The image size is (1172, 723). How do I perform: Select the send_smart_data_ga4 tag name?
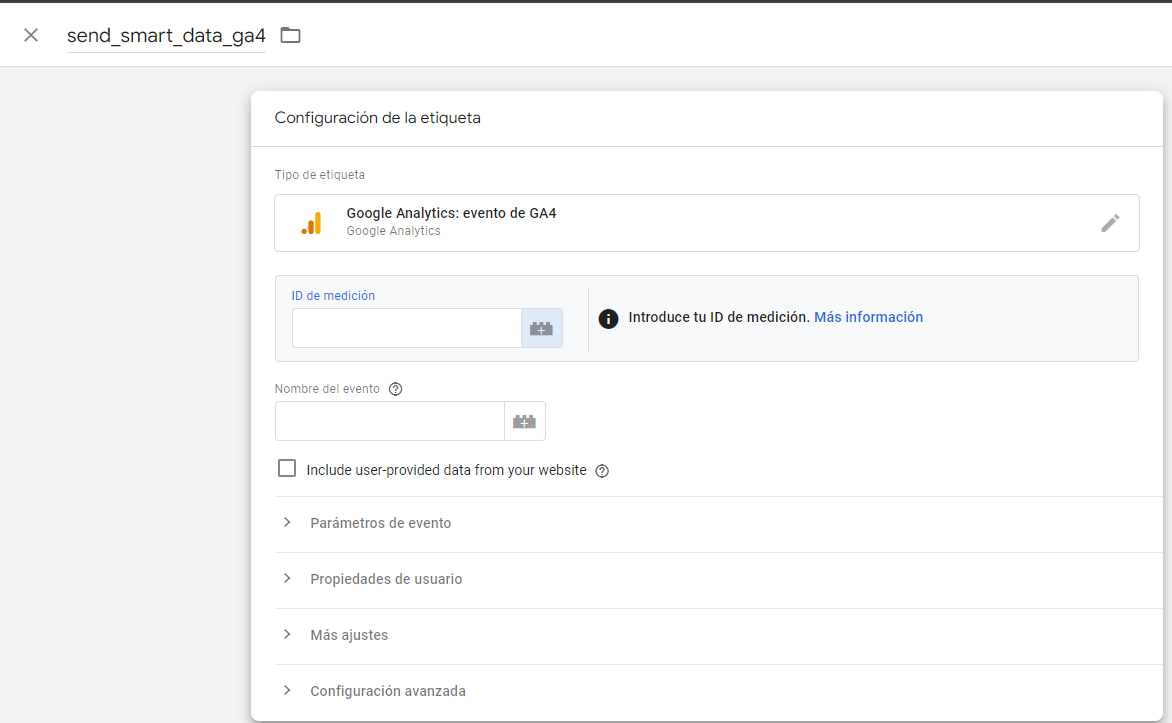point(166,33)
